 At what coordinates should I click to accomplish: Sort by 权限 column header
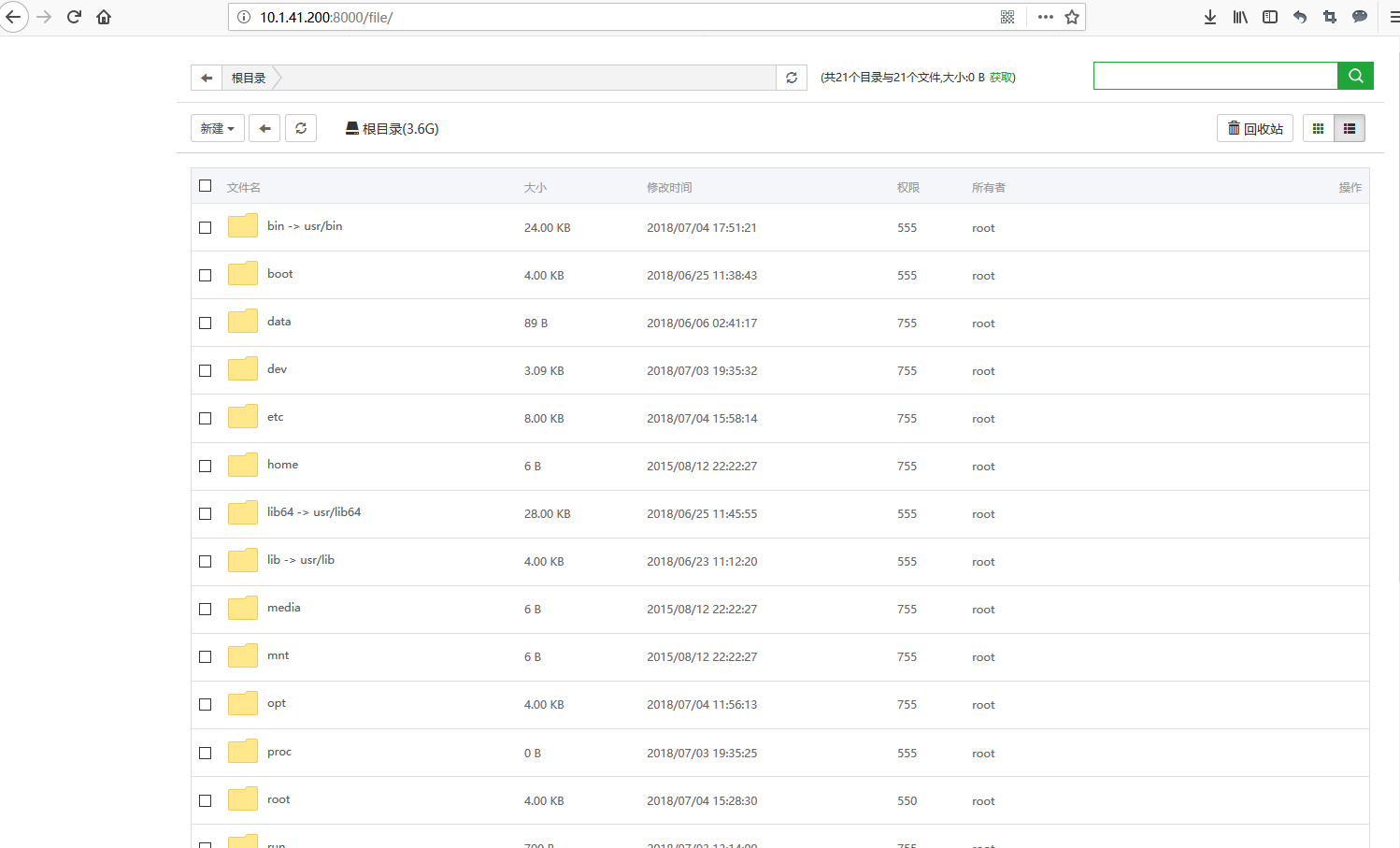(x=908, y=187)
